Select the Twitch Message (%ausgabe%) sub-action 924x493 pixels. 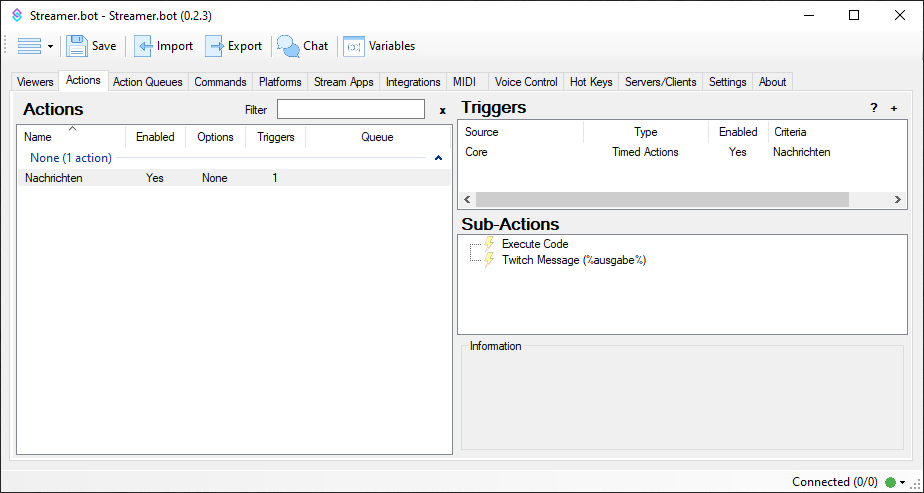click(573, 260)
